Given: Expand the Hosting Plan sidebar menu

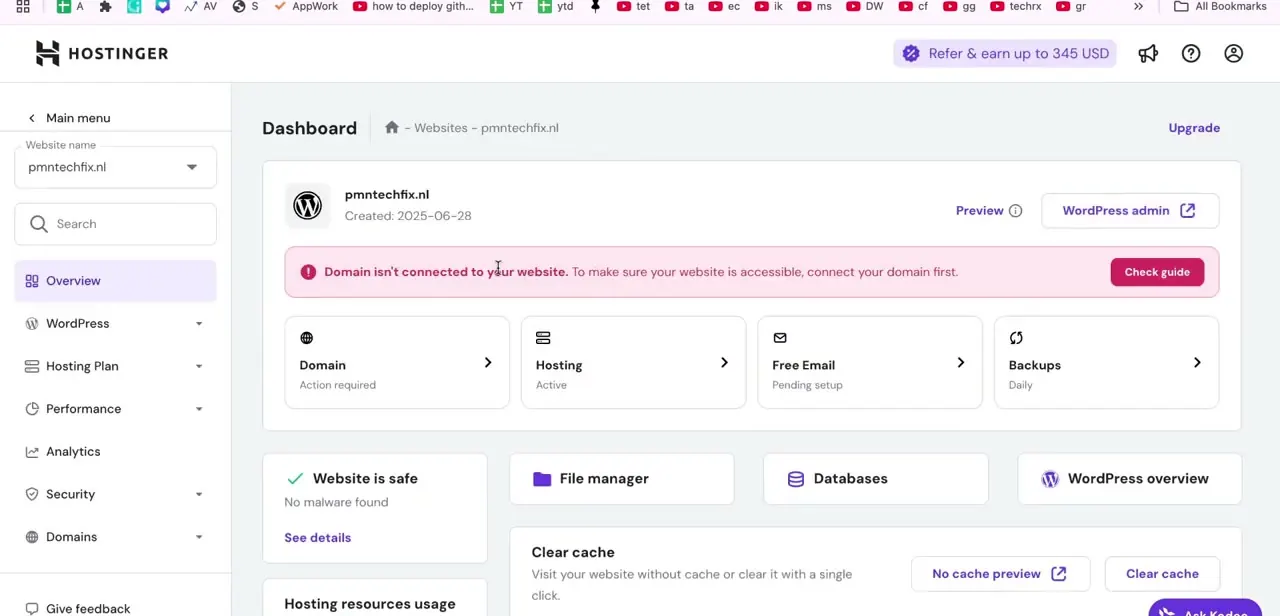Looking at the screenshot, I should pos(115,366).
